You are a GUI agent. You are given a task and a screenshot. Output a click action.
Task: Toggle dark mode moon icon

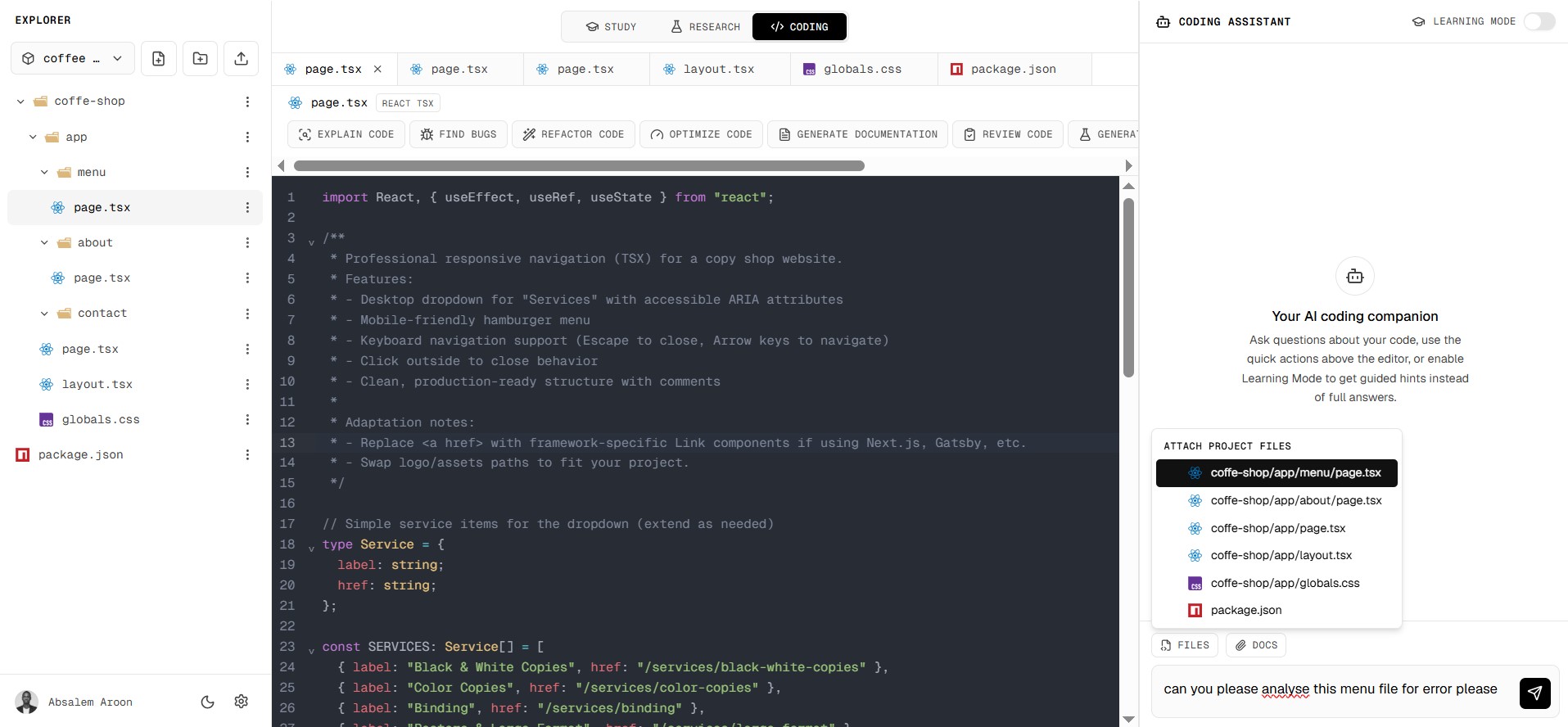coord(208,702)
